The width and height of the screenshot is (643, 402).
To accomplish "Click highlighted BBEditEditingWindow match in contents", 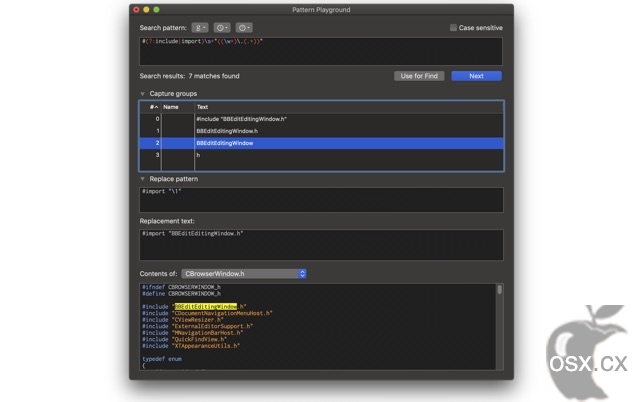I will pos(206,306).
